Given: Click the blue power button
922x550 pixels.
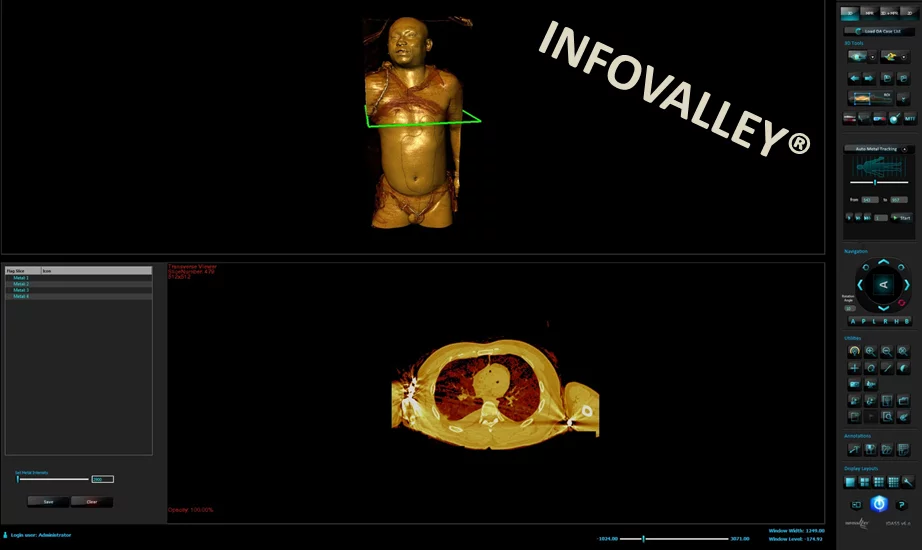Looking at the screenshot, I should click(878, 504).
